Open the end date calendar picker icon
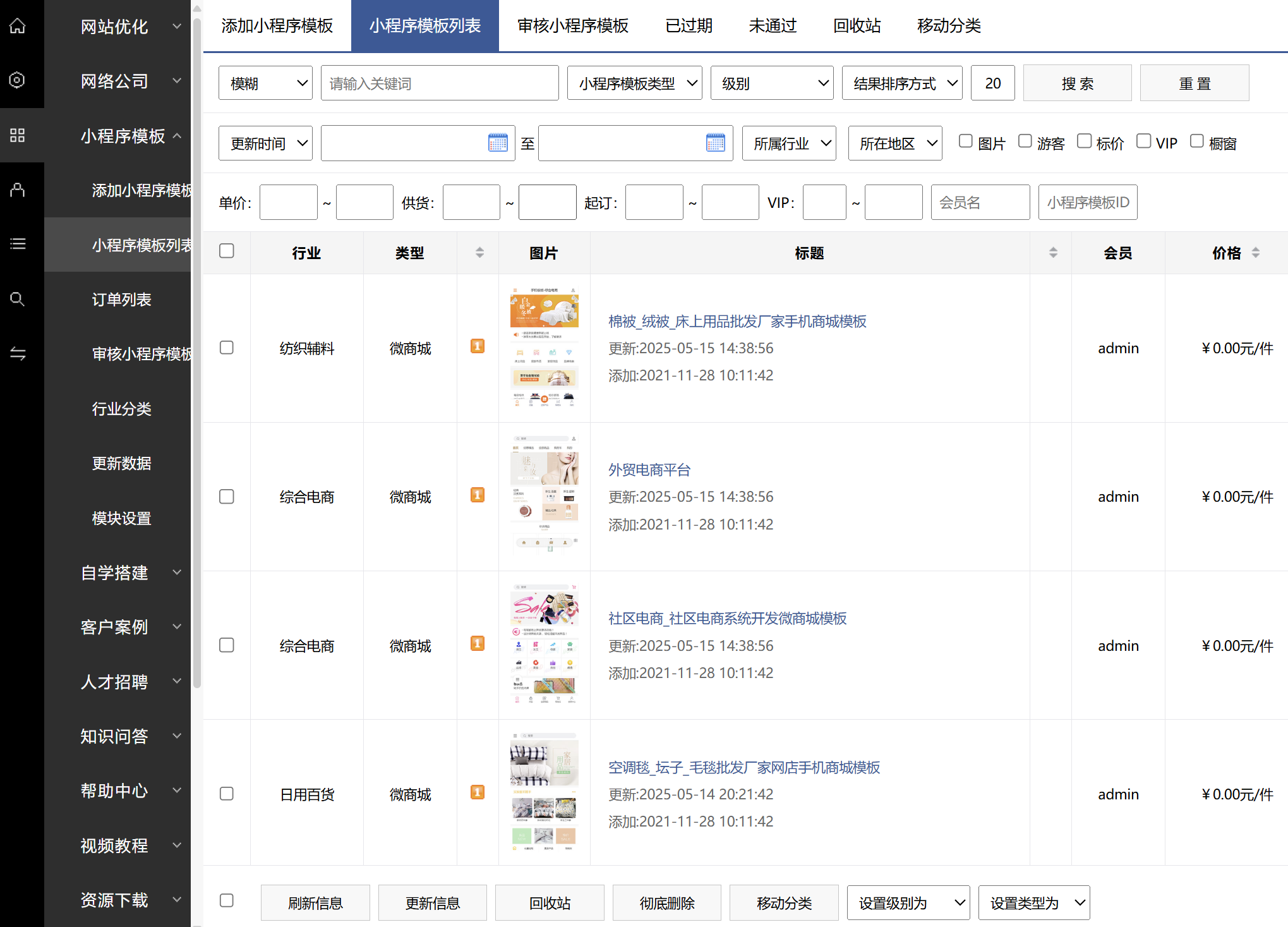 (715, 143)
